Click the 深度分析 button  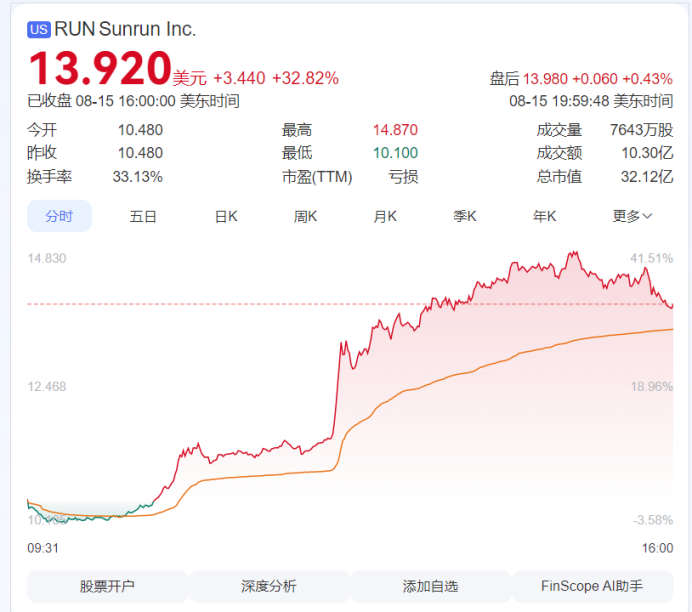click(269, 586)
